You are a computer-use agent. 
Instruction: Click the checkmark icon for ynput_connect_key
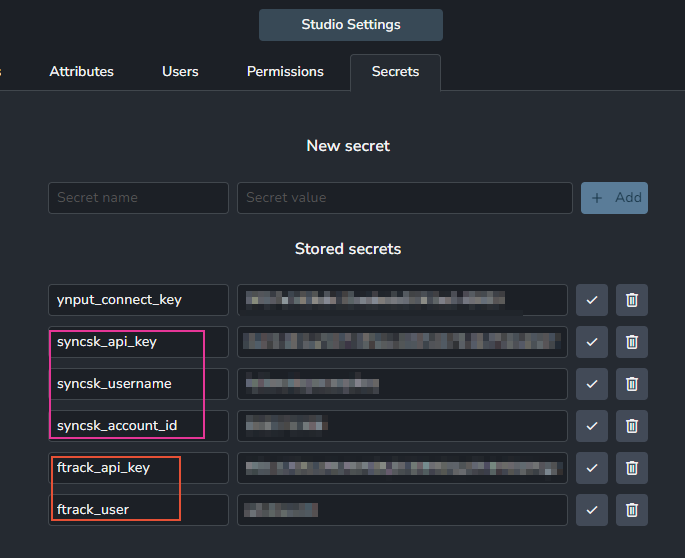pos(592,300)
